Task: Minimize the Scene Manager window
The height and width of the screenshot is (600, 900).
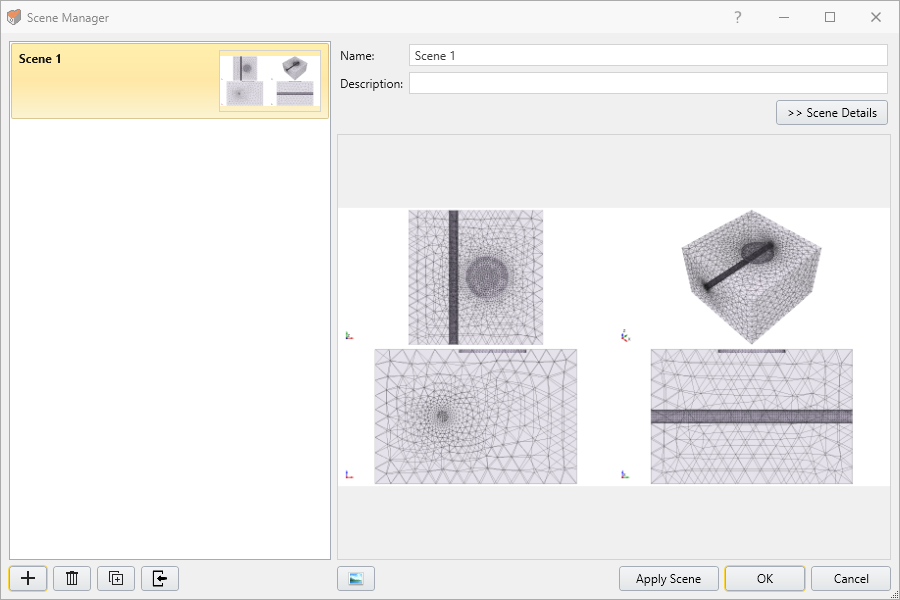Action: click(783, 17)
